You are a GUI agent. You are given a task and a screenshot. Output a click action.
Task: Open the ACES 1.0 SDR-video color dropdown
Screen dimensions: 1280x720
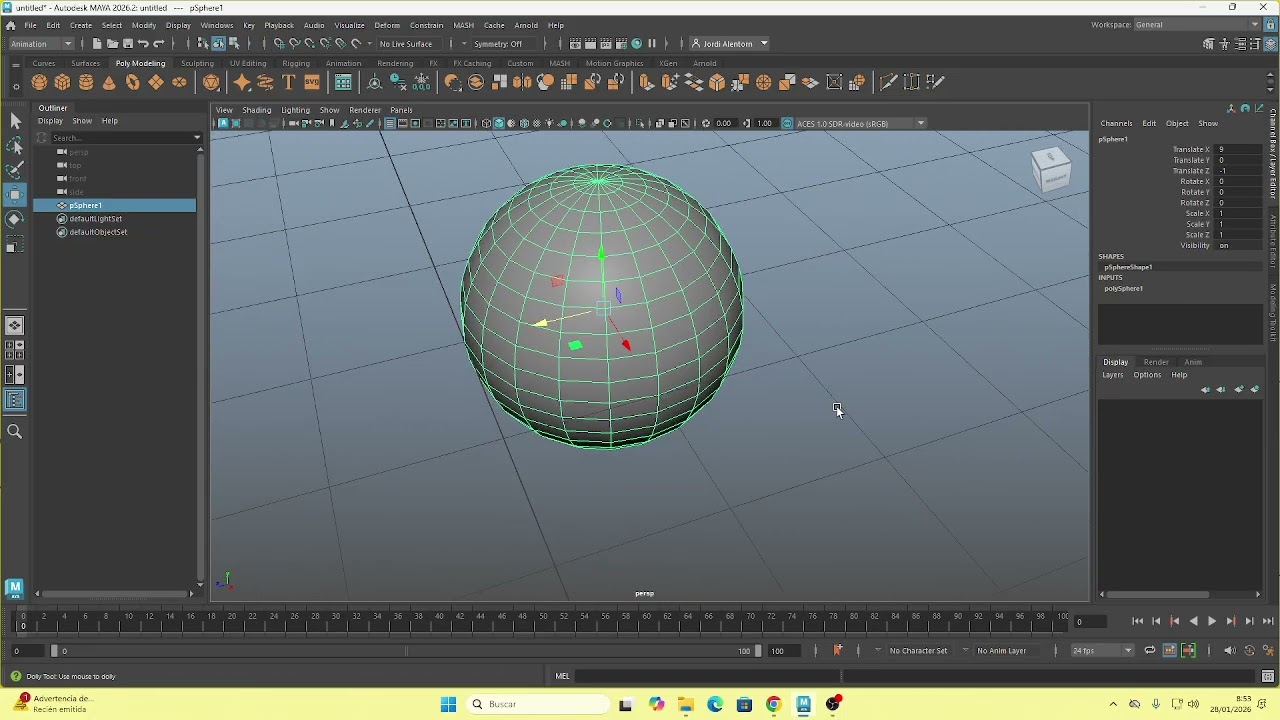point(860,124)
